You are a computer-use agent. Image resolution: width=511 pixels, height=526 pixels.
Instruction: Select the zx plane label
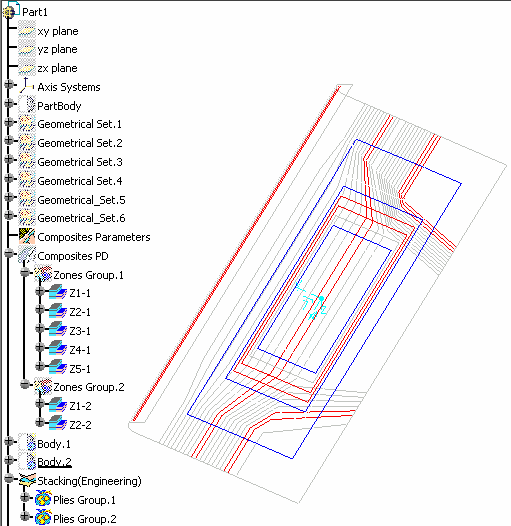pos(57,68)
